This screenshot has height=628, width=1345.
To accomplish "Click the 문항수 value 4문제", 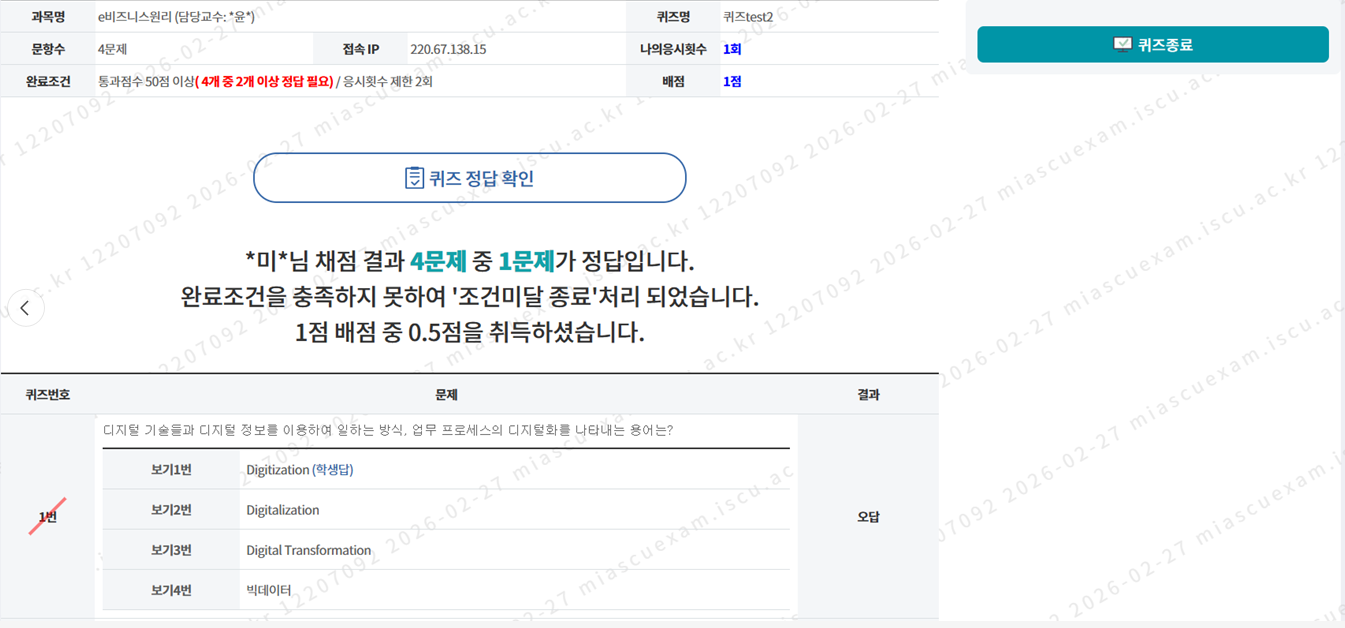I will click(x=112, y=49).
